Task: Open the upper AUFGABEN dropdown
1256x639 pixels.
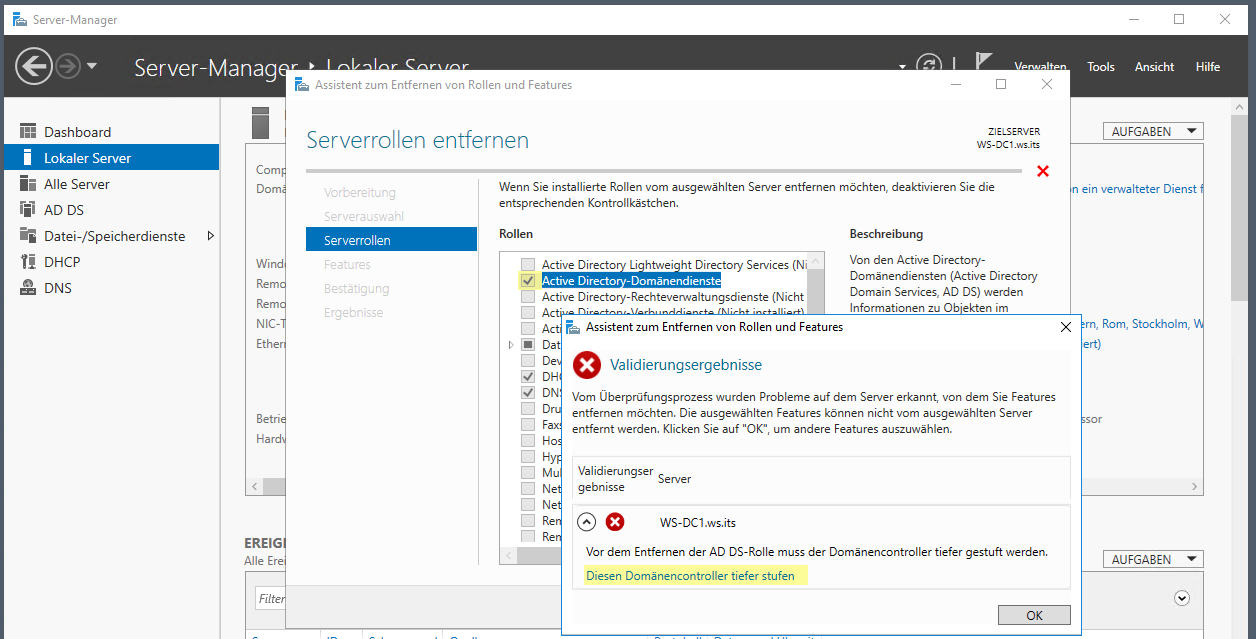Action: point(1153,131)
